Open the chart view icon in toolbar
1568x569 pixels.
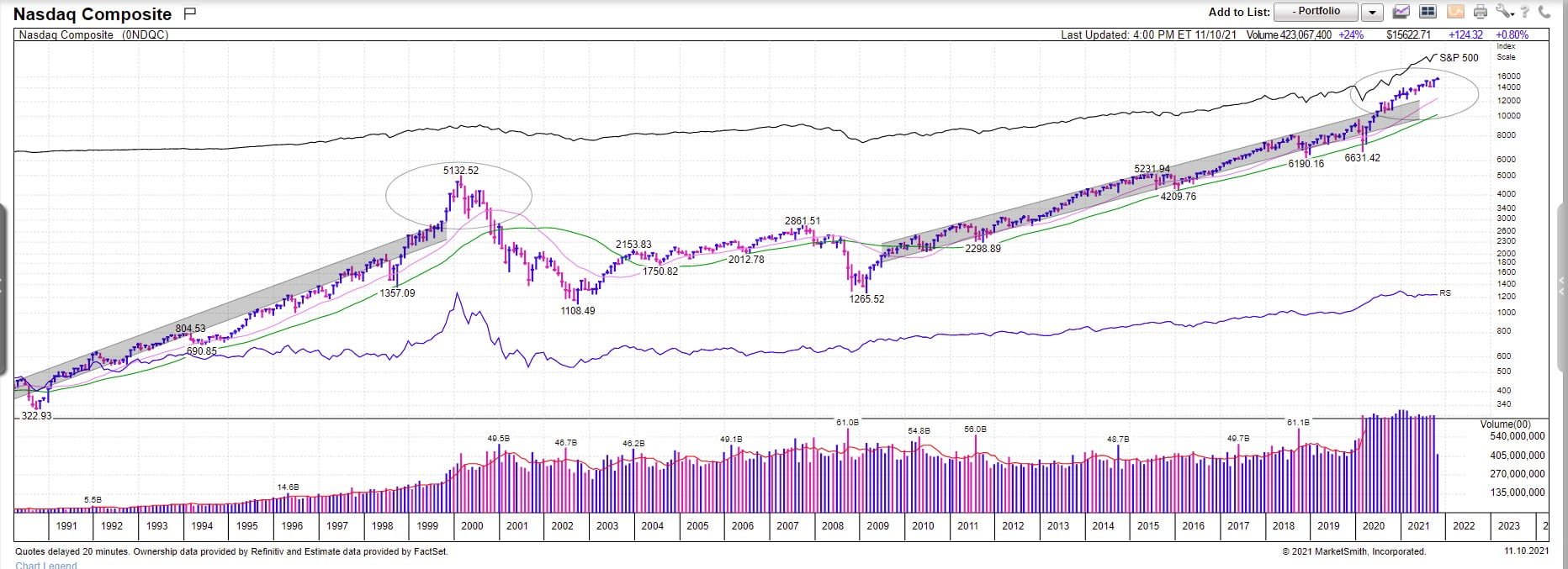click(1401, 12)
